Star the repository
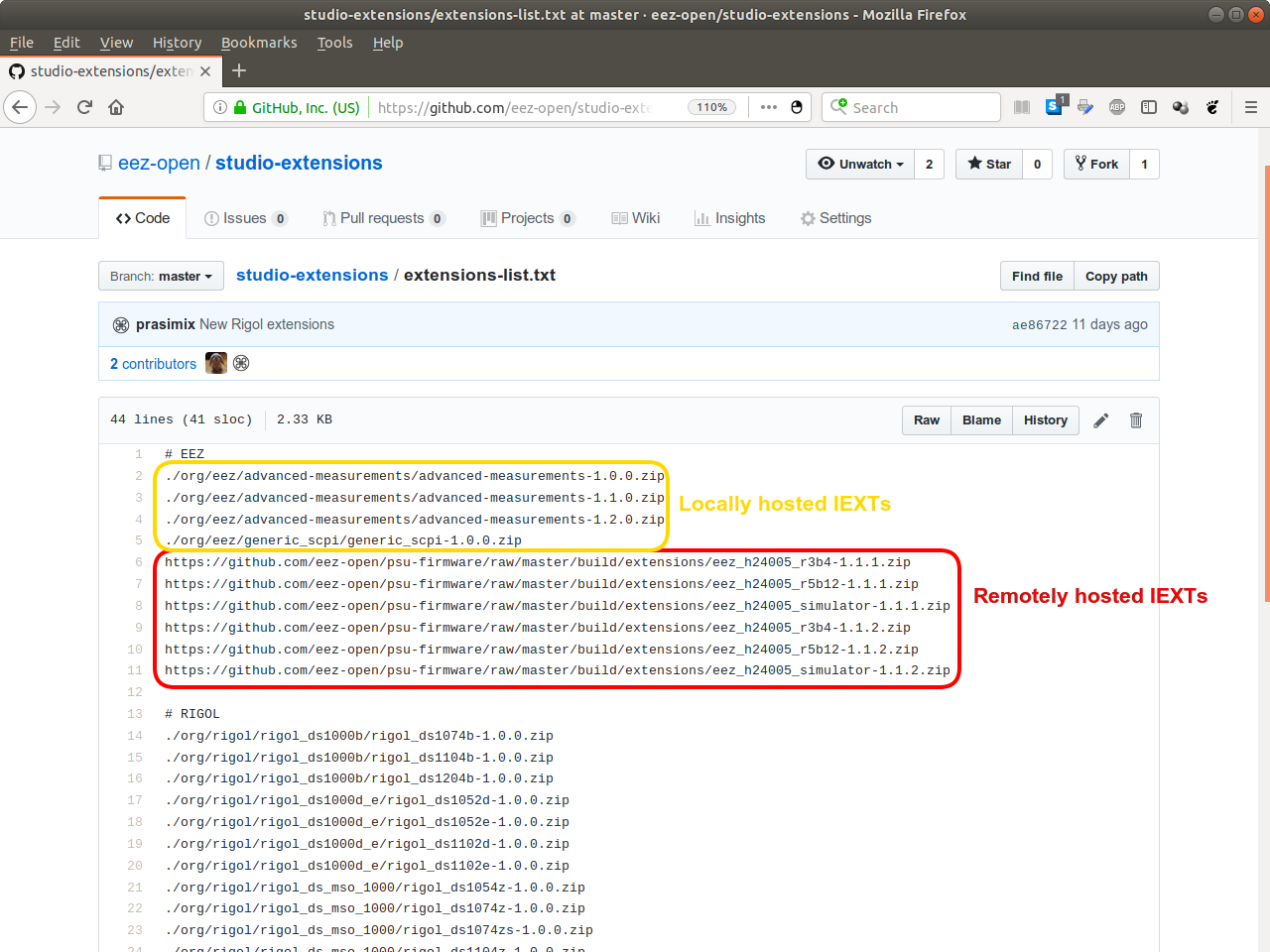This screenshot has width=1270, height=952. 989,164
